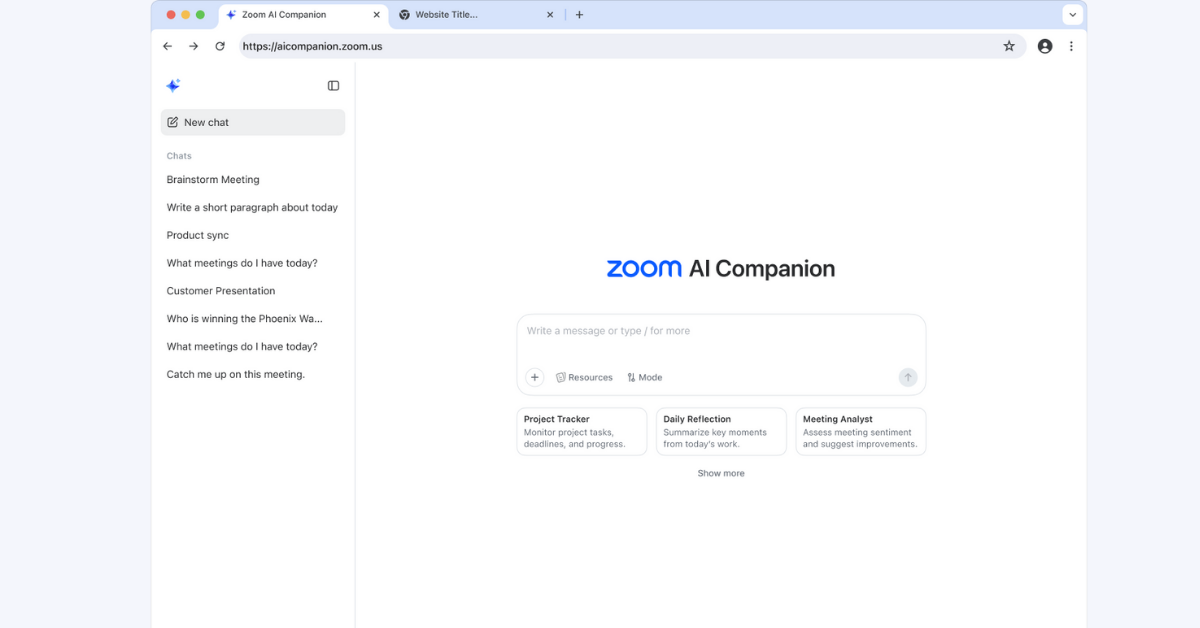Image resolution: width=1200 pixels, height=628 pixels.
Task: Open the Project Tracker agent card
Action: point(581,431)
